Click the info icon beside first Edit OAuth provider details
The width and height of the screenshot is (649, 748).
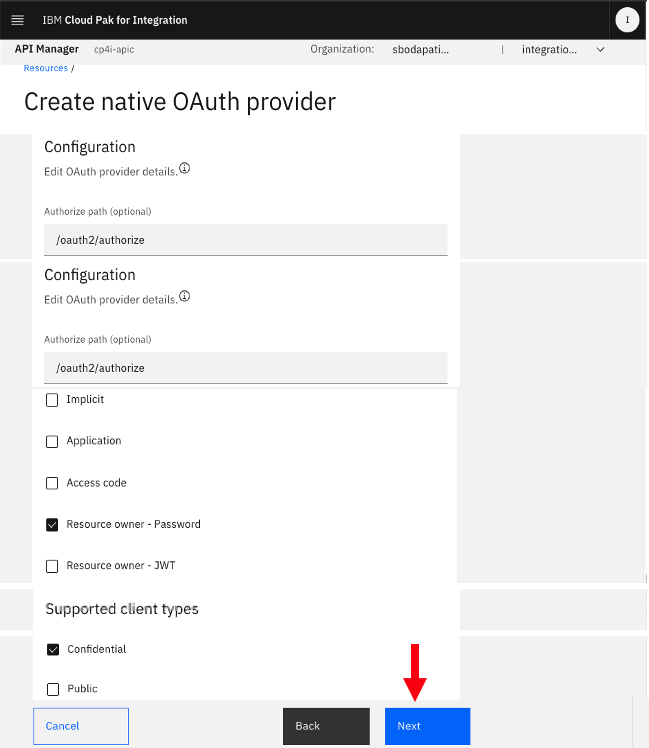185,168
